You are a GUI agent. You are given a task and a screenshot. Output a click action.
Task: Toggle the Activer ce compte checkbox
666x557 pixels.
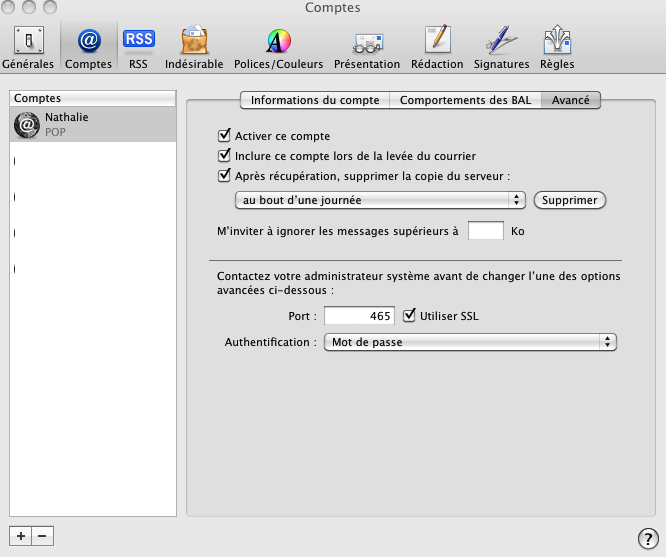[224, 136]
